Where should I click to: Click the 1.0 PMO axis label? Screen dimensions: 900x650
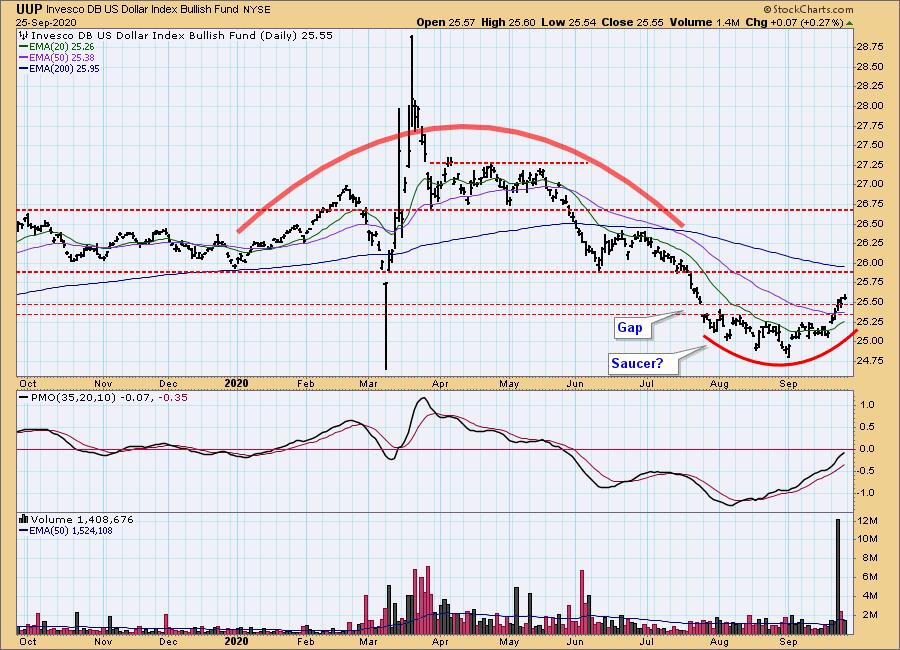click(867, 405)
